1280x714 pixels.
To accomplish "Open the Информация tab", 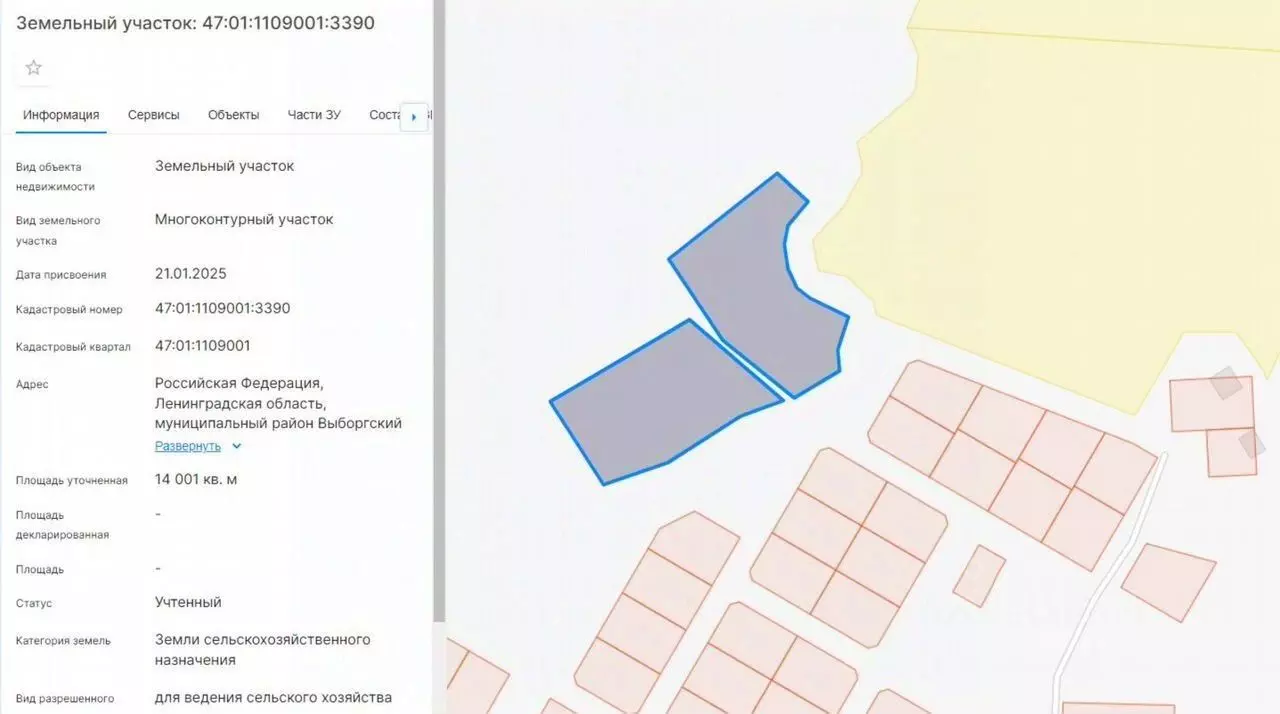I will 61,115.
